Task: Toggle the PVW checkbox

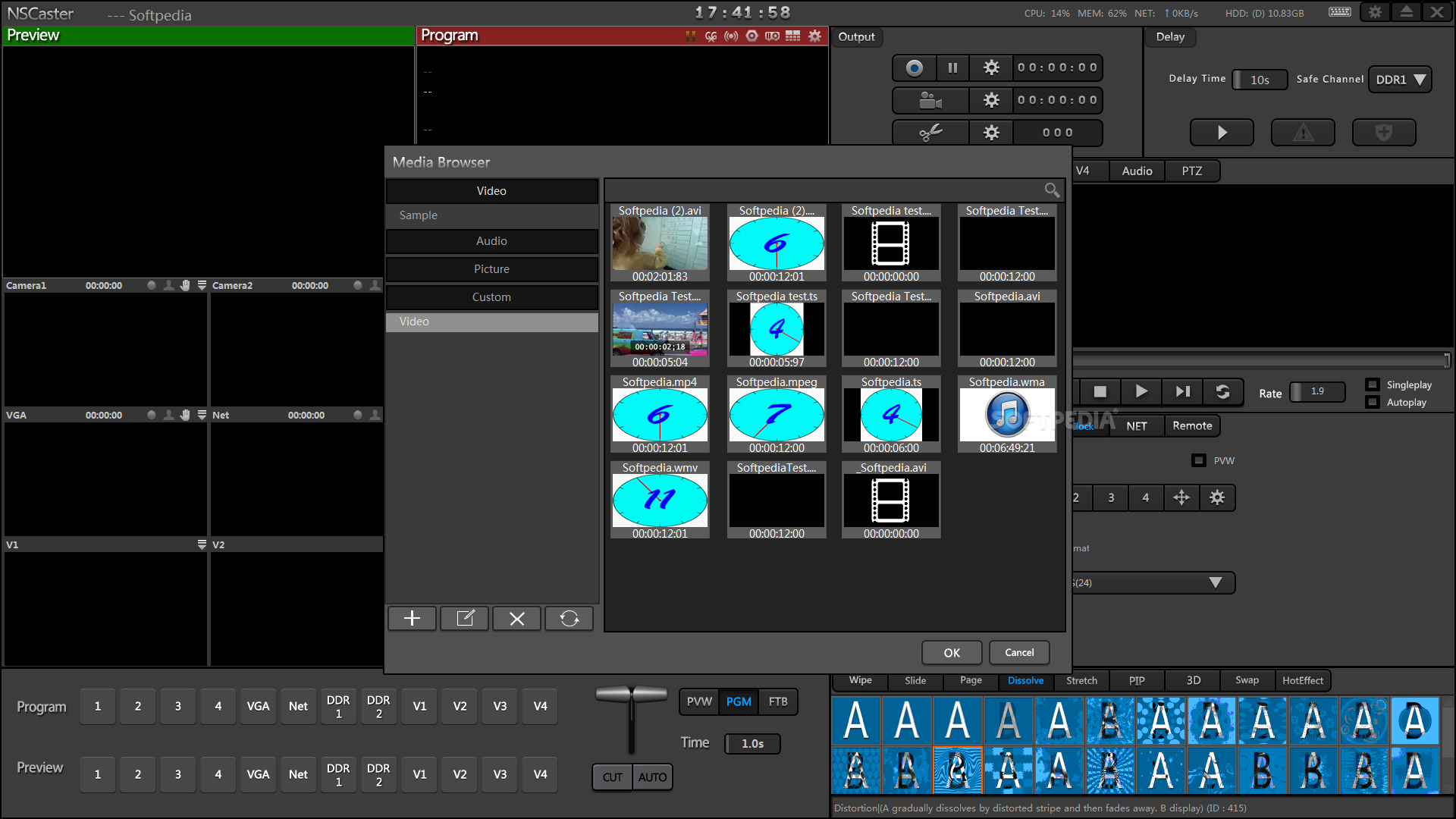Action: [x=1199, y=460]
